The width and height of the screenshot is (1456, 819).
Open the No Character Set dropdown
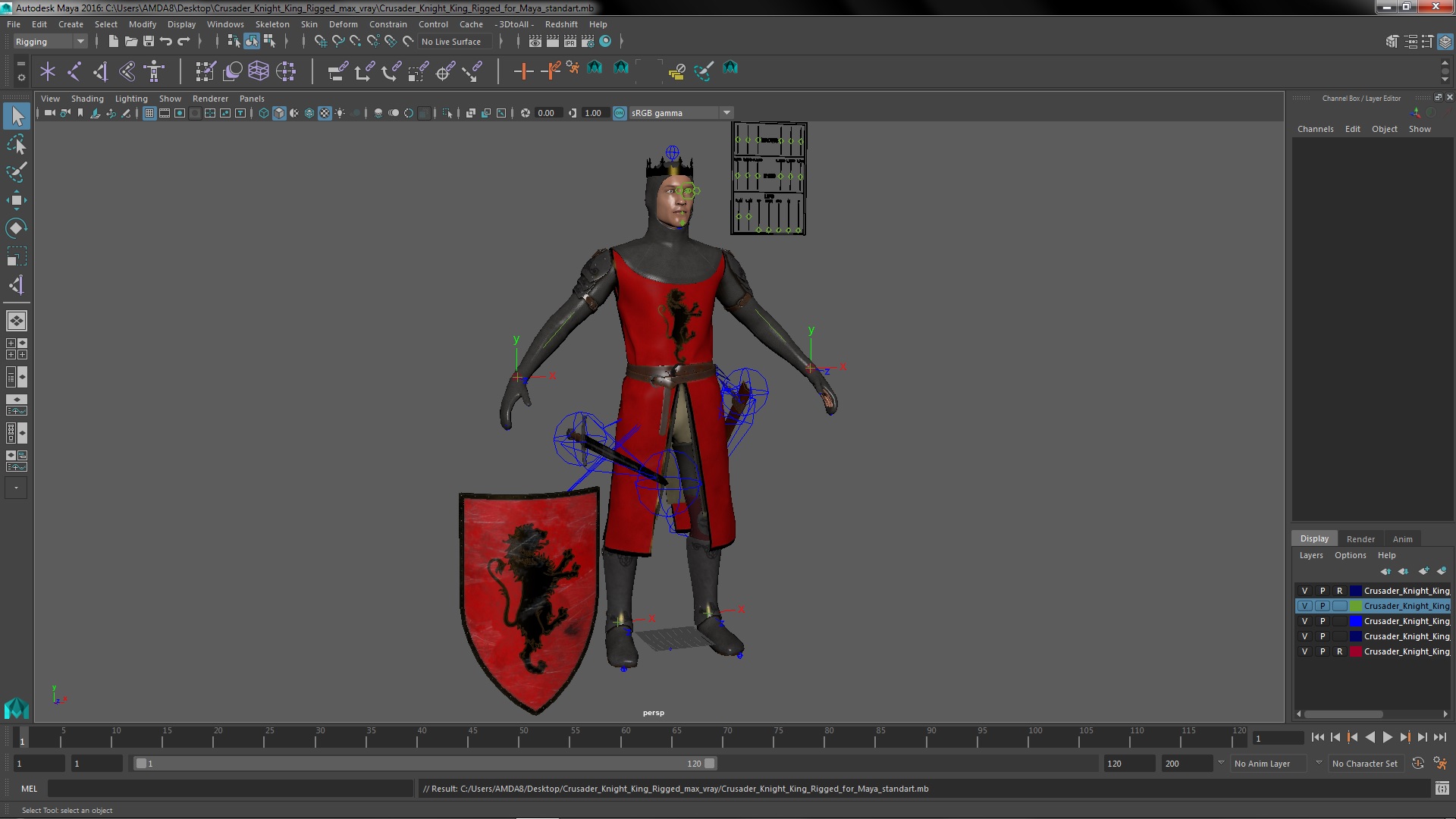tap(1365, 764)
